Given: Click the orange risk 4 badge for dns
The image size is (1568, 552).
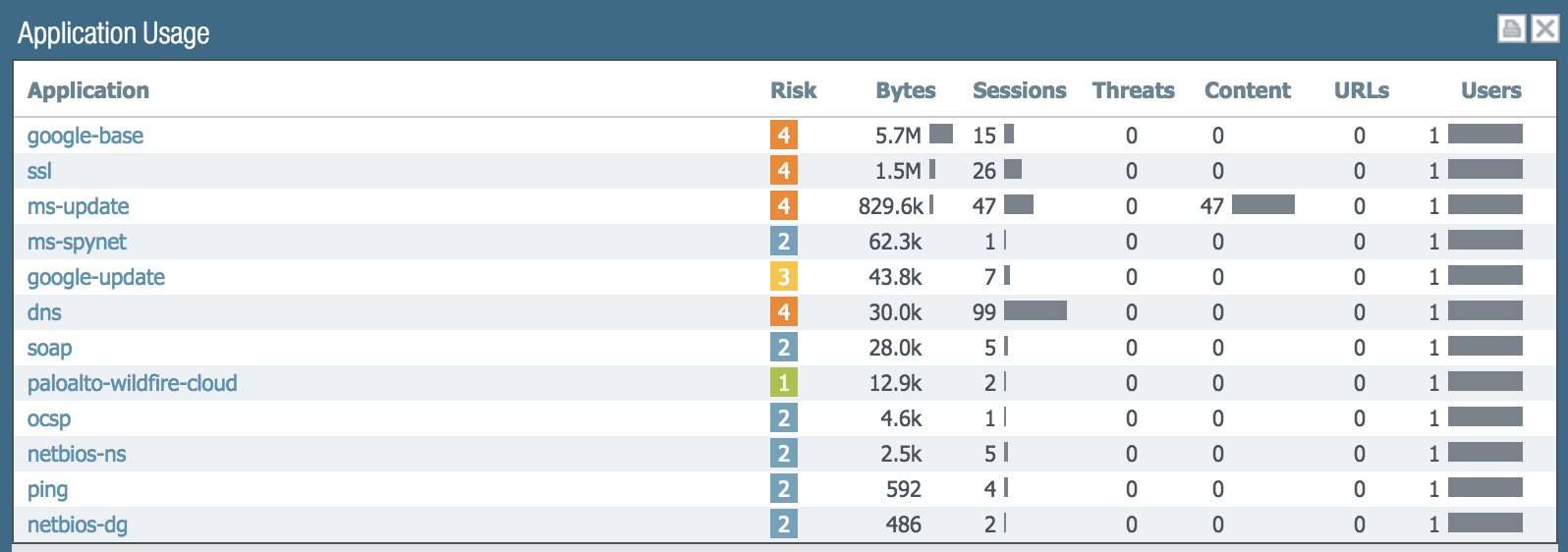Looking at the screenshot, I should pyautogui.click(x=783, y=311).
